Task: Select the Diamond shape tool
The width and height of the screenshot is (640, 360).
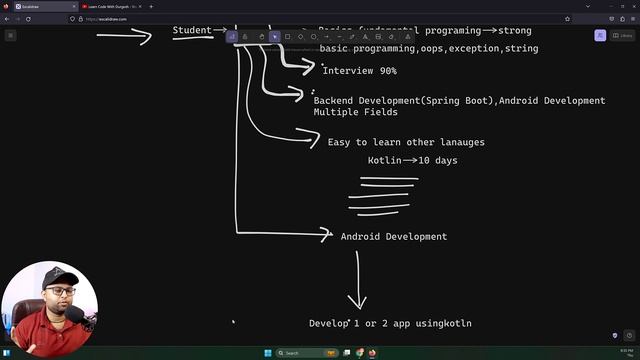Action: [301, 37]
